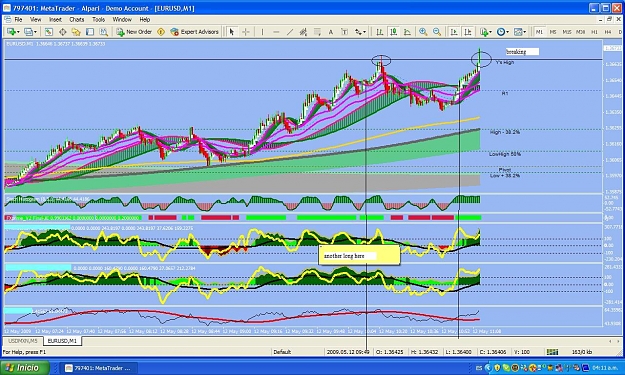Switch chart to Bar Chart mode
This screenshot has width=625, height=375.
(379, 32)
